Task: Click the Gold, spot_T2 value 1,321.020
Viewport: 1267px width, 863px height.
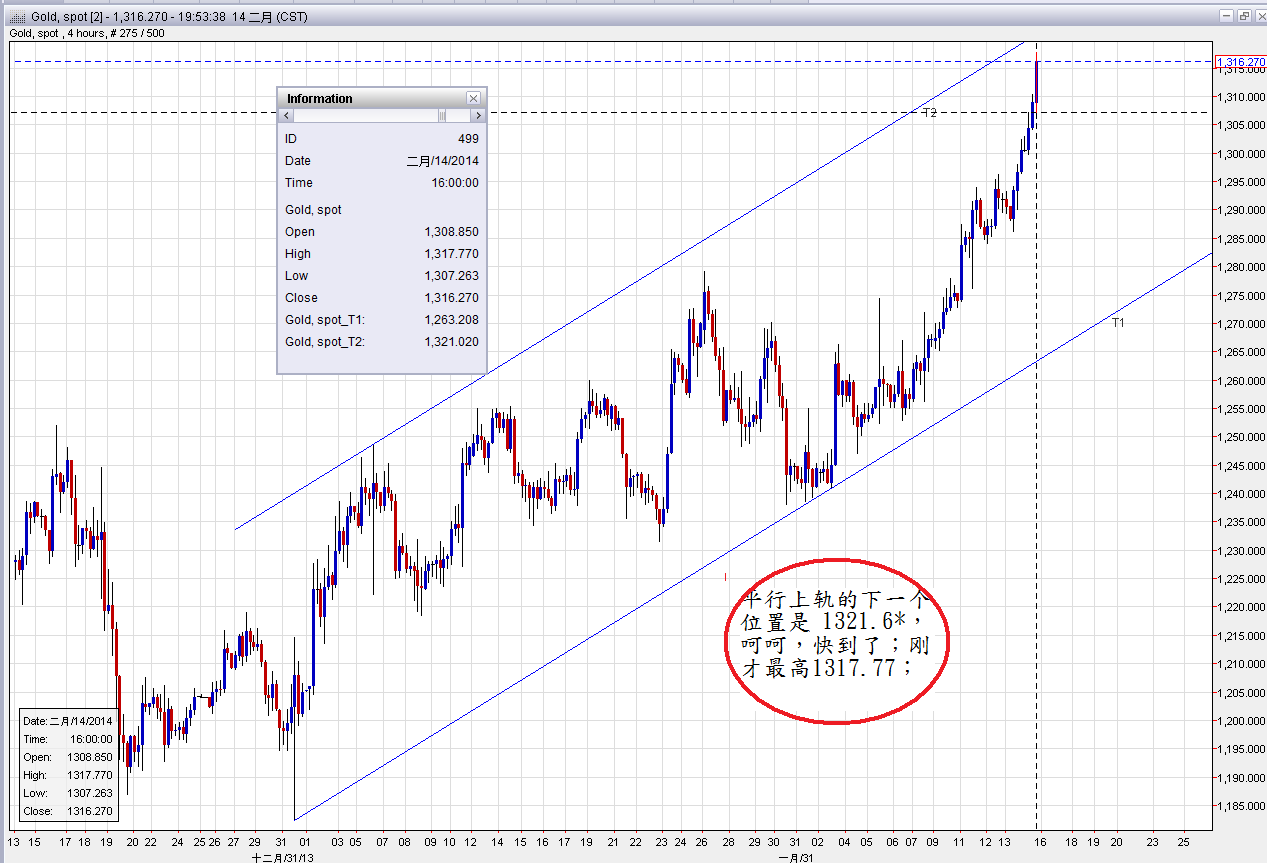Action: click(x=451, y=342)
